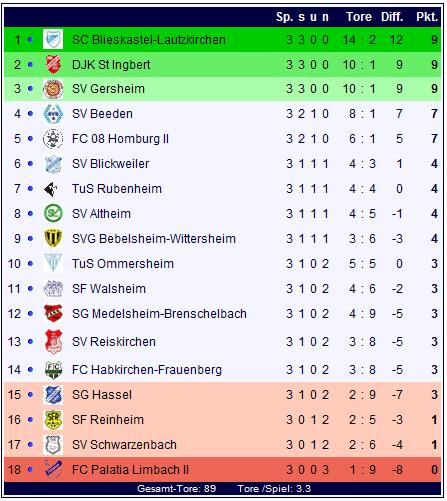
Task: Click the SV Blickweiler team name
Action: [x=111, y=164]
